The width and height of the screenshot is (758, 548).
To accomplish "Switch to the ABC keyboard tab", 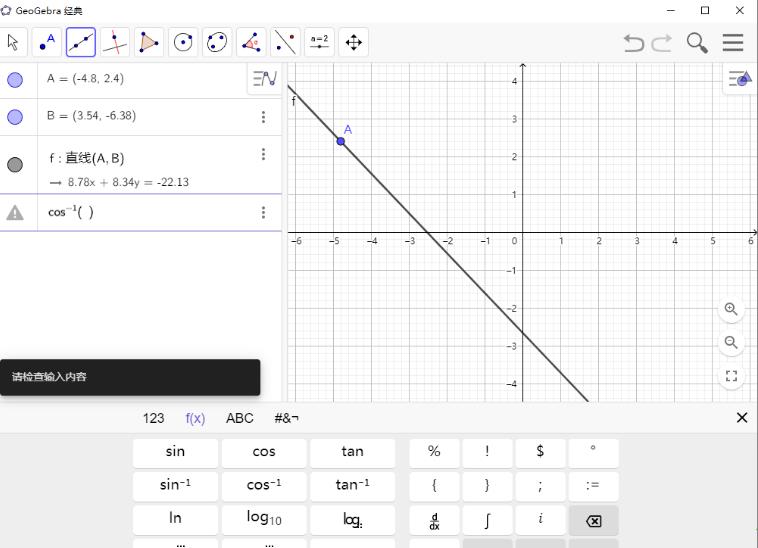I will [240, 418].
